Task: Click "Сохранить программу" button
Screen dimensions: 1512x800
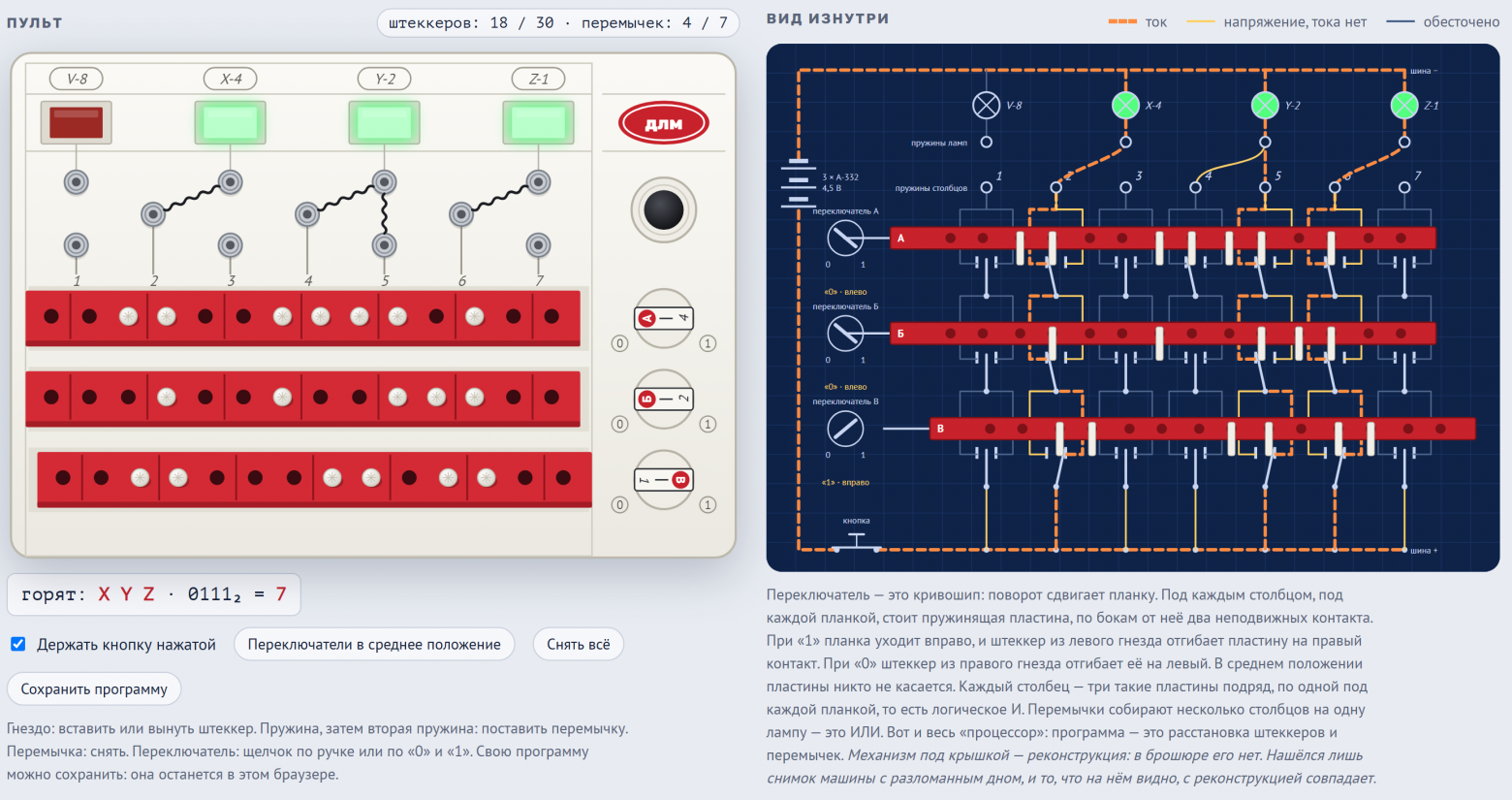Action: [94, 689]
